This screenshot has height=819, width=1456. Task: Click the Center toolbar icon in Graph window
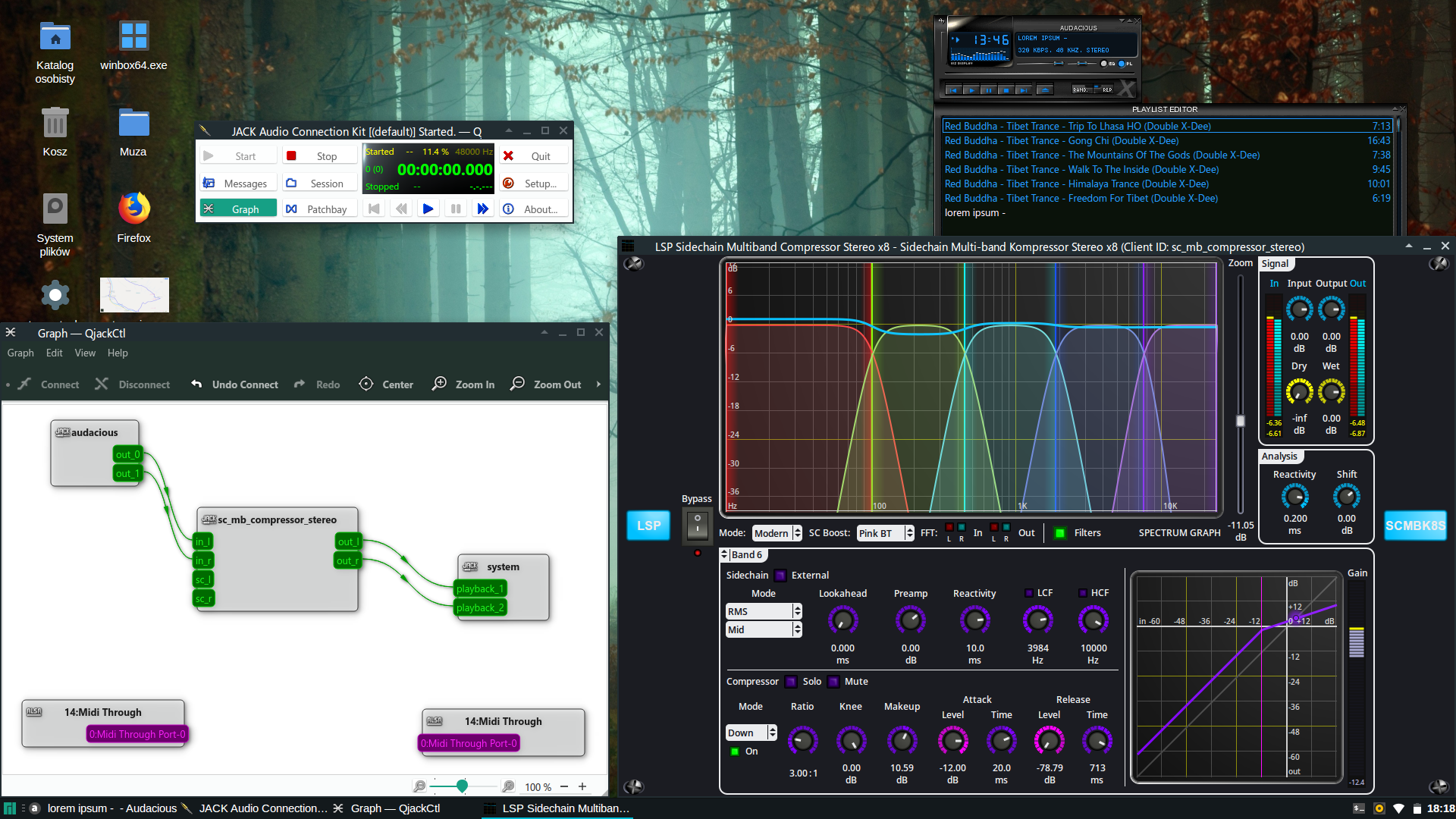[x=366, y=384]
